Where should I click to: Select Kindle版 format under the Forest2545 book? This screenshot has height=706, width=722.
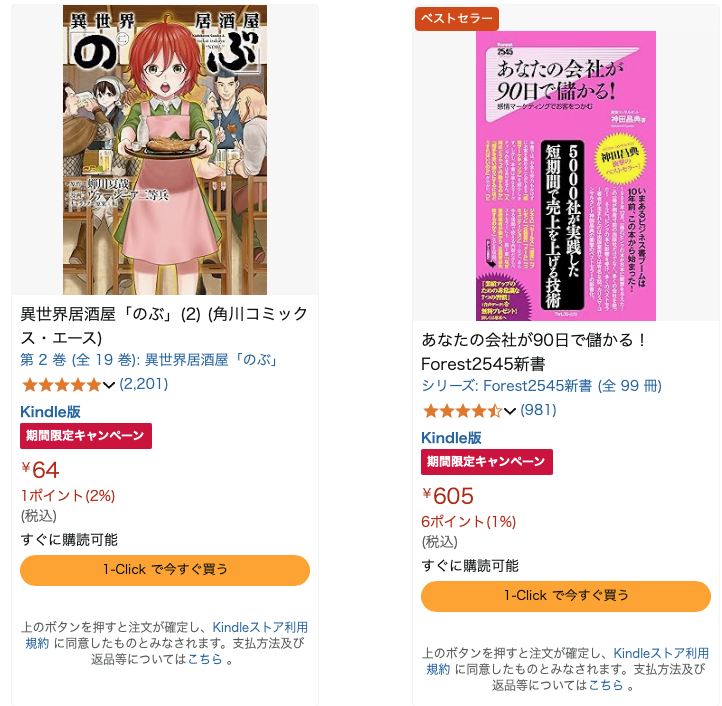coord(451,438)
